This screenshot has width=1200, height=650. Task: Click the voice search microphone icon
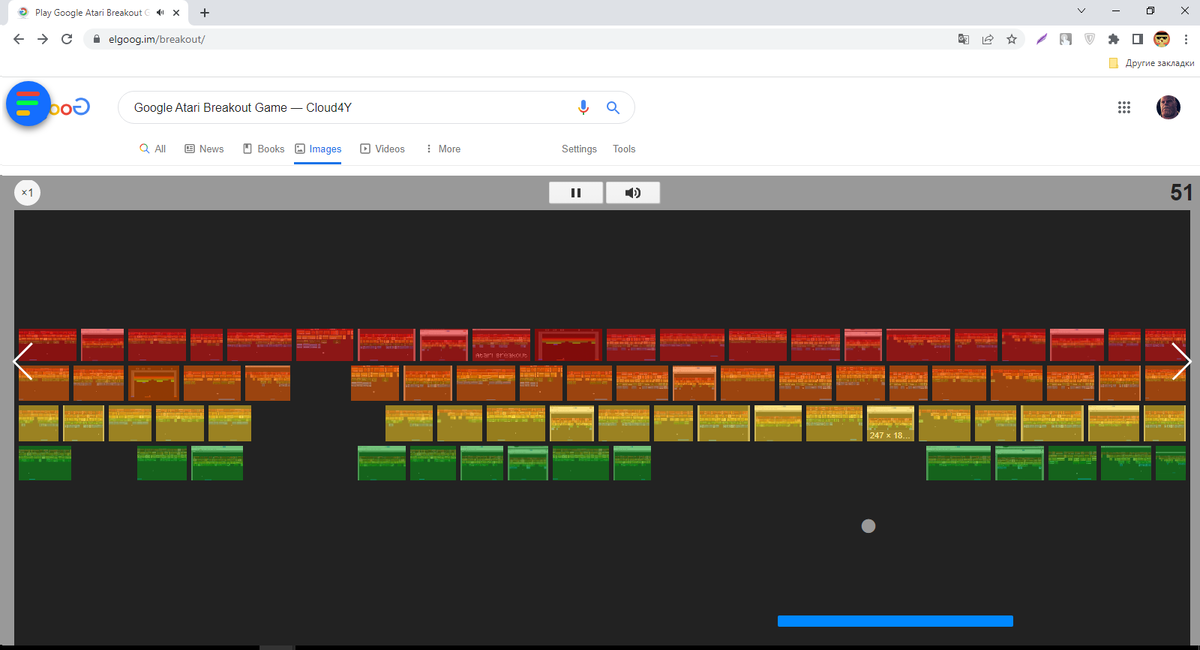pos(584,108)
